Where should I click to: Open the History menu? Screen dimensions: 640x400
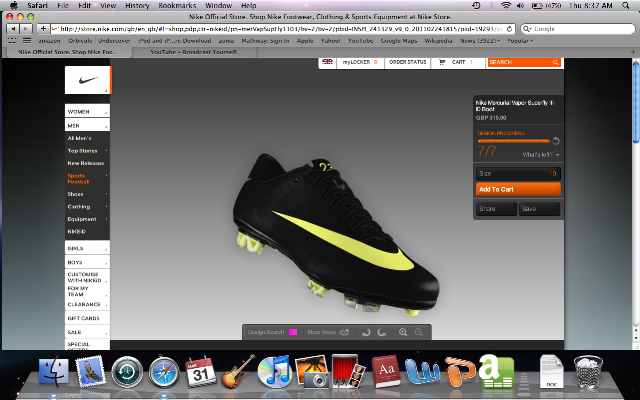coord(137,5)
